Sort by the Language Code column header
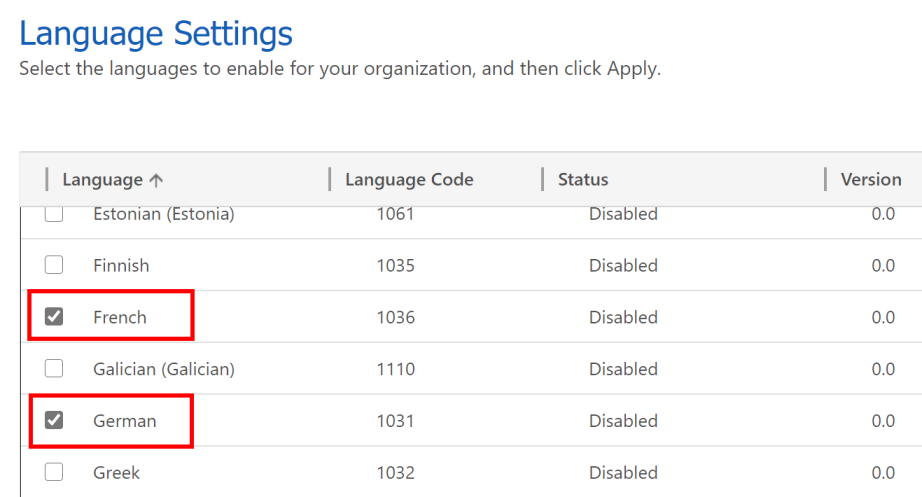 [409, 180]
